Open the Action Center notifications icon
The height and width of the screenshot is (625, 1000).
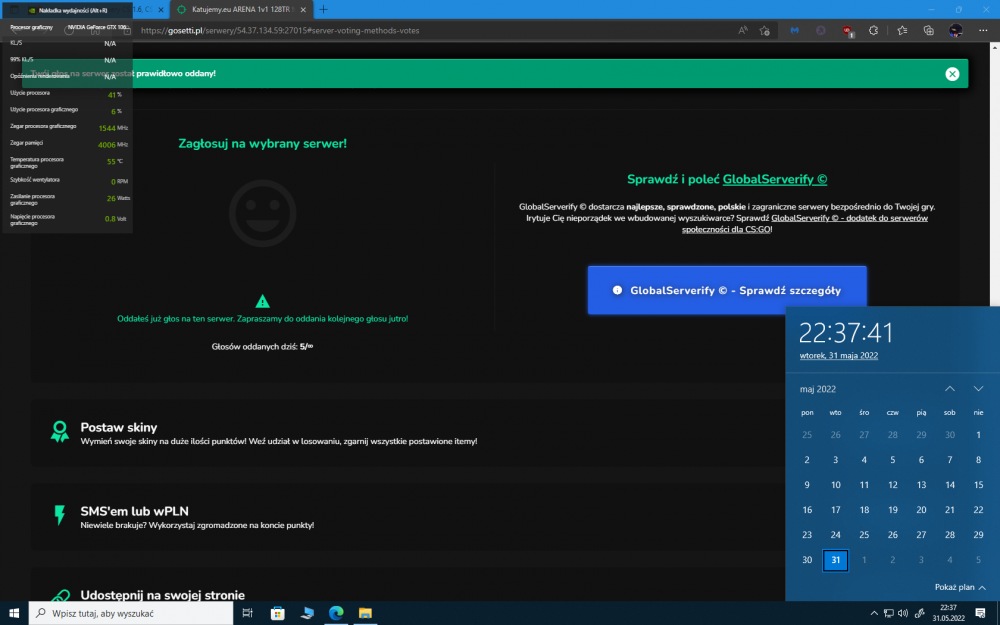[980, 613]
